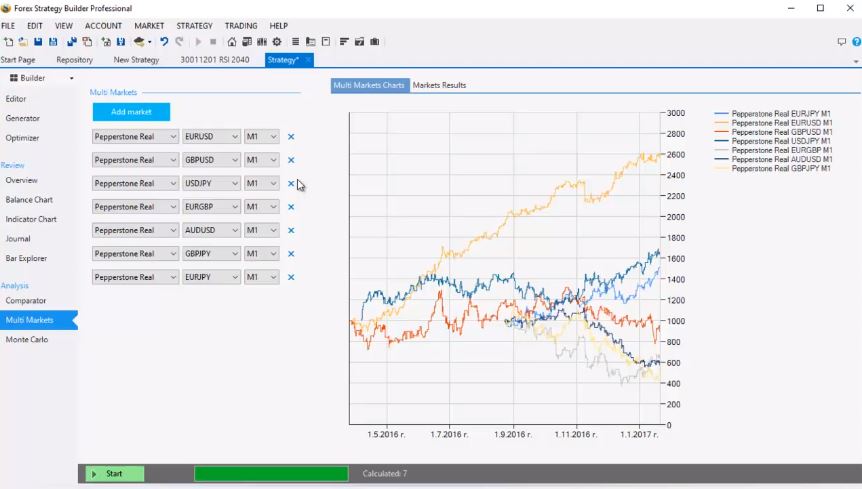The height and width of the screenshot is (489, 862).
Task: Click the chart window toolbar icon
Action: (360, 42)
